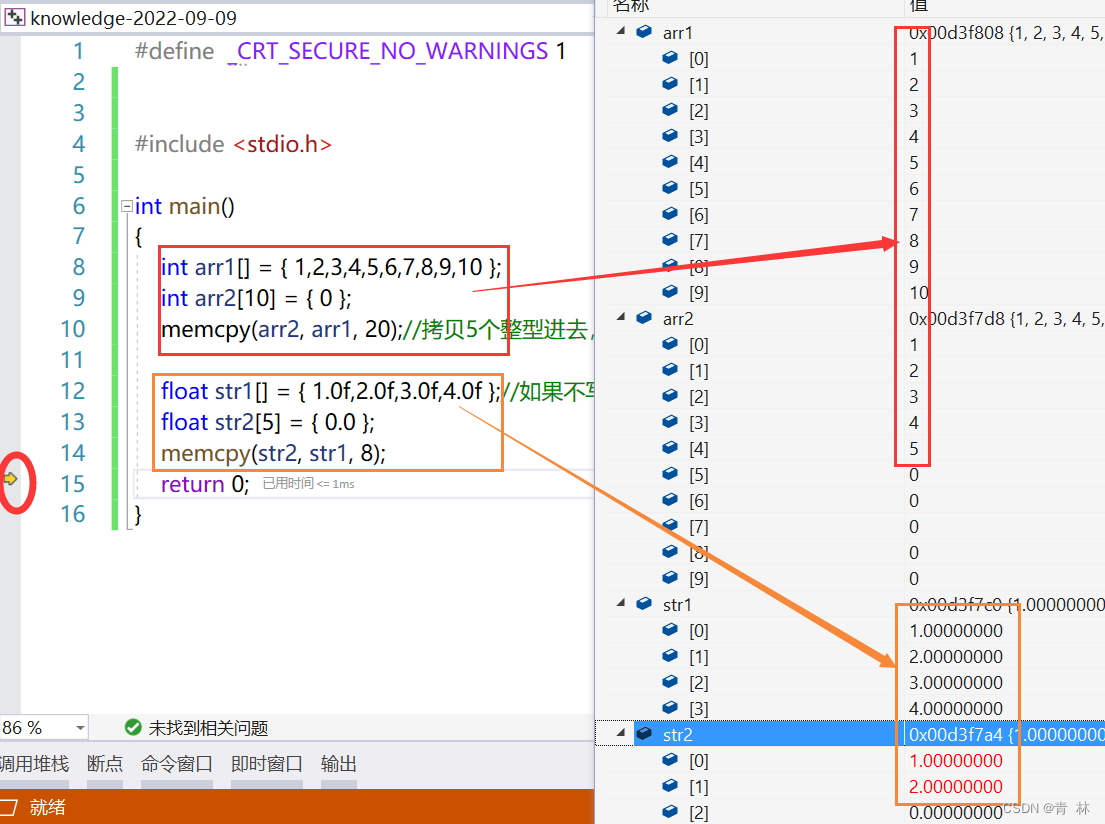Click value 4.00000000 of str1 element [3]
This screenshot has width=1105, height=824.
point(956,708)
